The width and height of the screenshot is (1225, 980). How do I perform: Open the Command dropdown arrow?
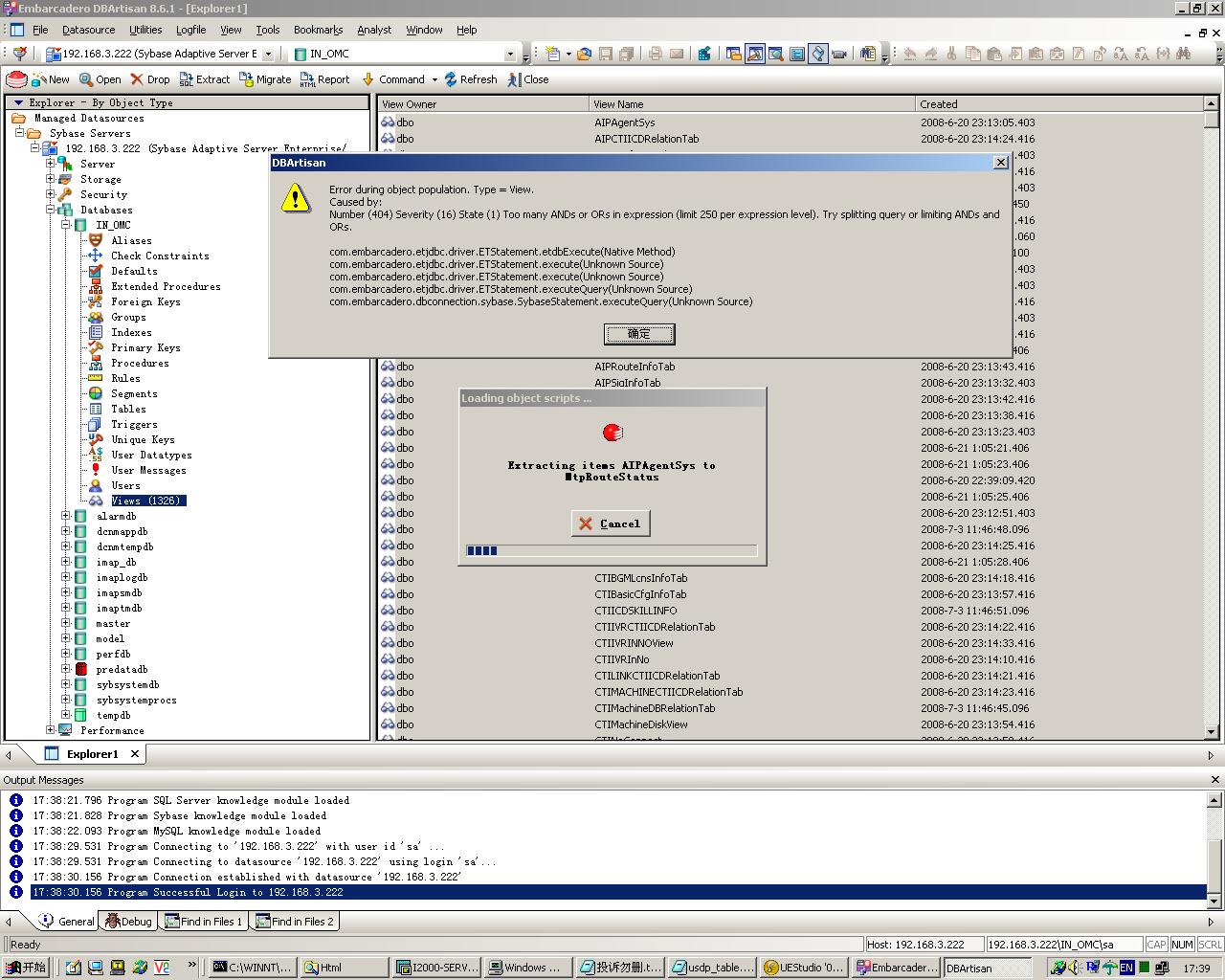pos(434,79)
